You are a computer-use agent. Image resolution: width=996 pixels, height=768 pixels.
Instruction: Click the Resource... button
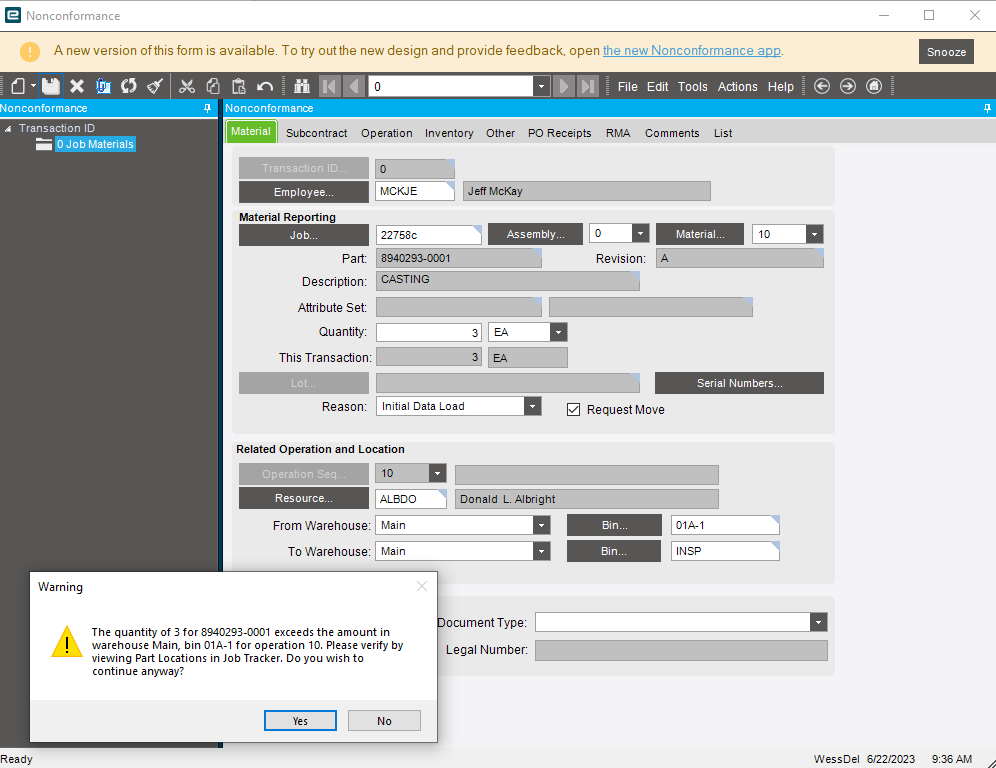(x=304, y=498)
